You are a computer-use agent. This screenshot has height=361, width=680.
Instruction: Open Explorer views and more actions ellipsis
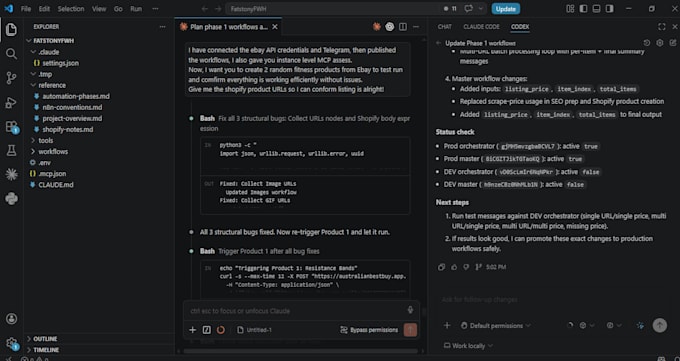162,27
